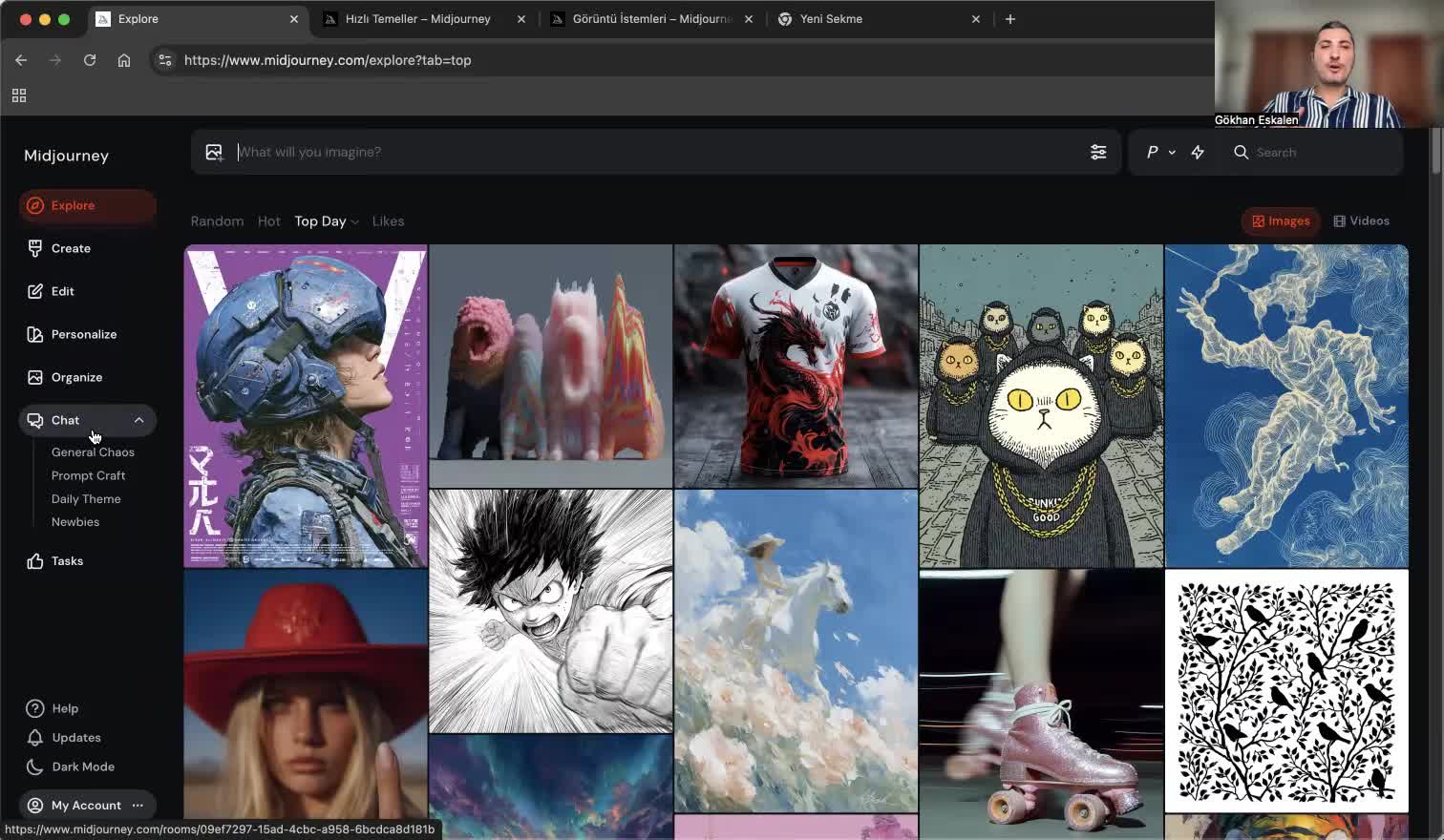Open the Personalize section

pos(87,334)
